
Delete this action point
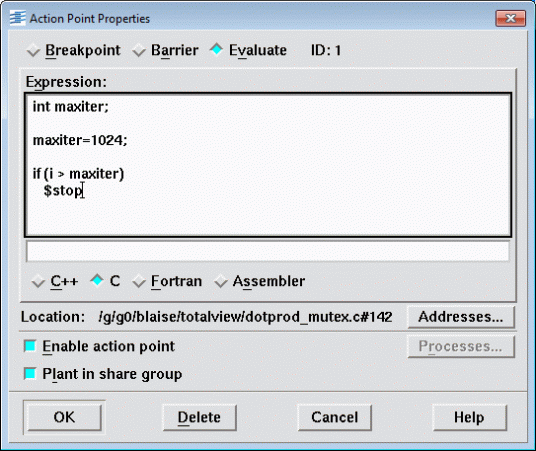tap(199, 417)
